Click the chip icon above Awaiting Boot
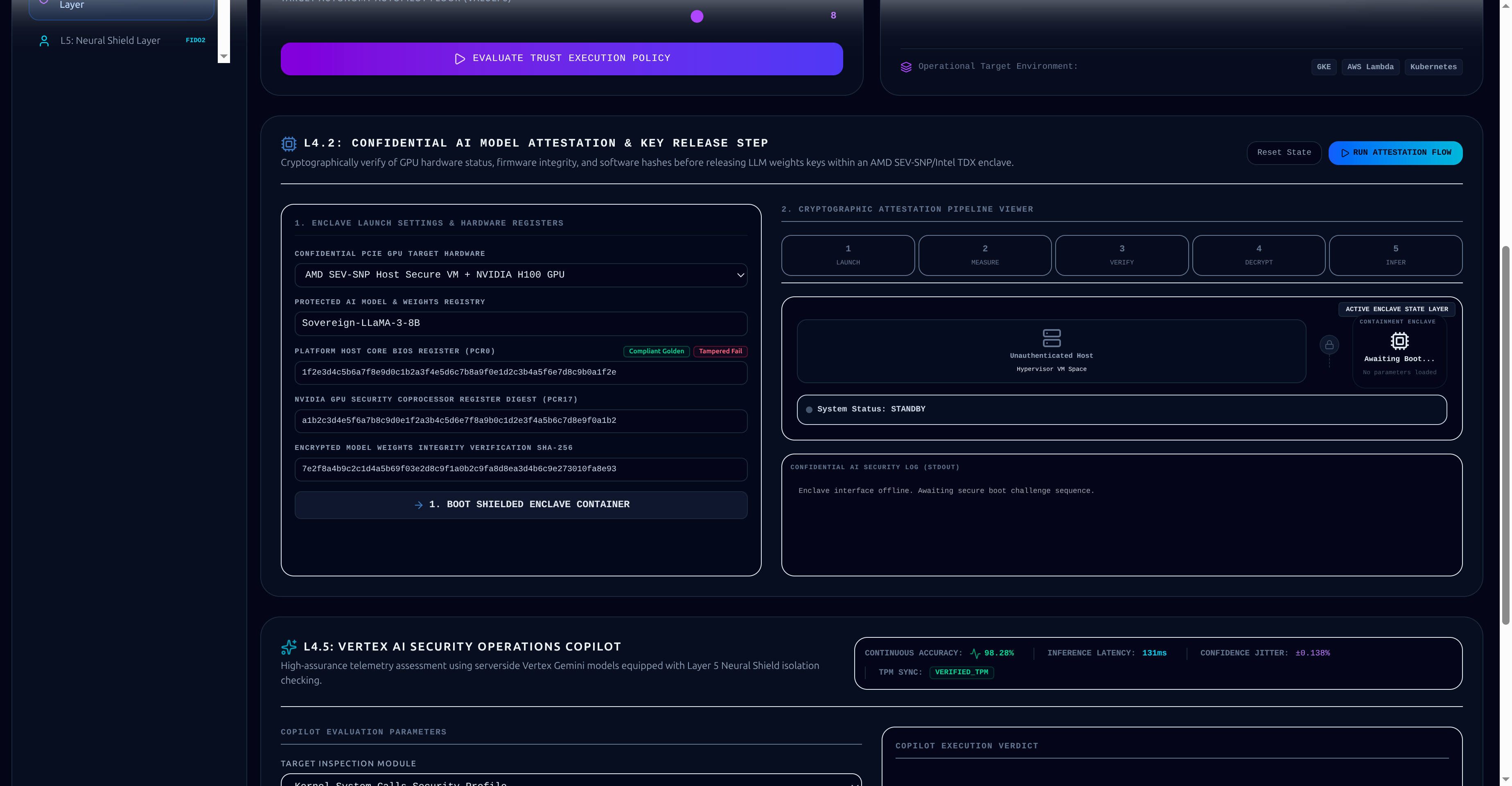Image resolution: width=1512 pixels, height=786 pixels. pos(1399,341)
